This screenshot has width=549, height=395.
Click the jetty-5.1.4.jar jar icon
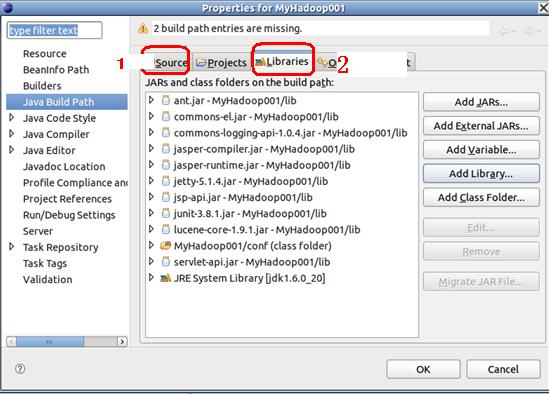[166, 181]
